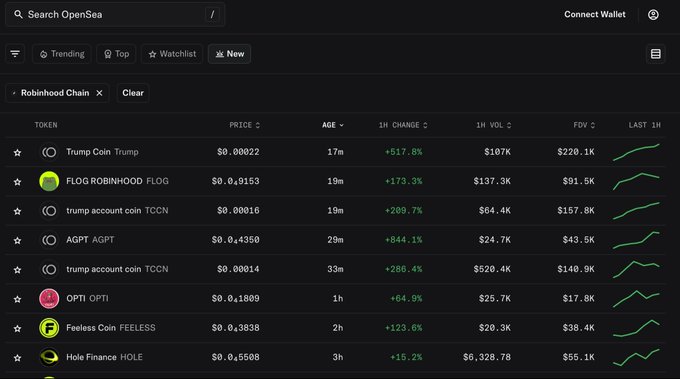Screen dimensions: 680x379
Task: Switch to the Trending tab
Action: pos(62,54)
